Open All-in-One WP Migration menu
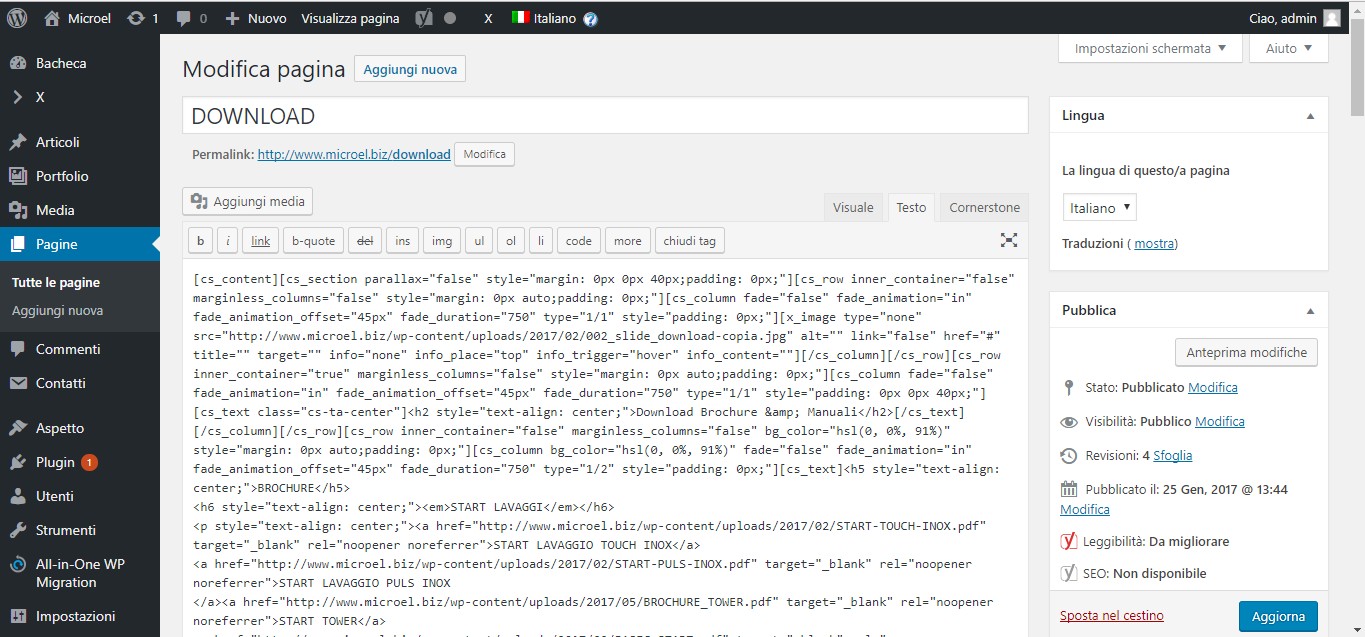Viewport: 1365px width, 637px height. point(79,573)
